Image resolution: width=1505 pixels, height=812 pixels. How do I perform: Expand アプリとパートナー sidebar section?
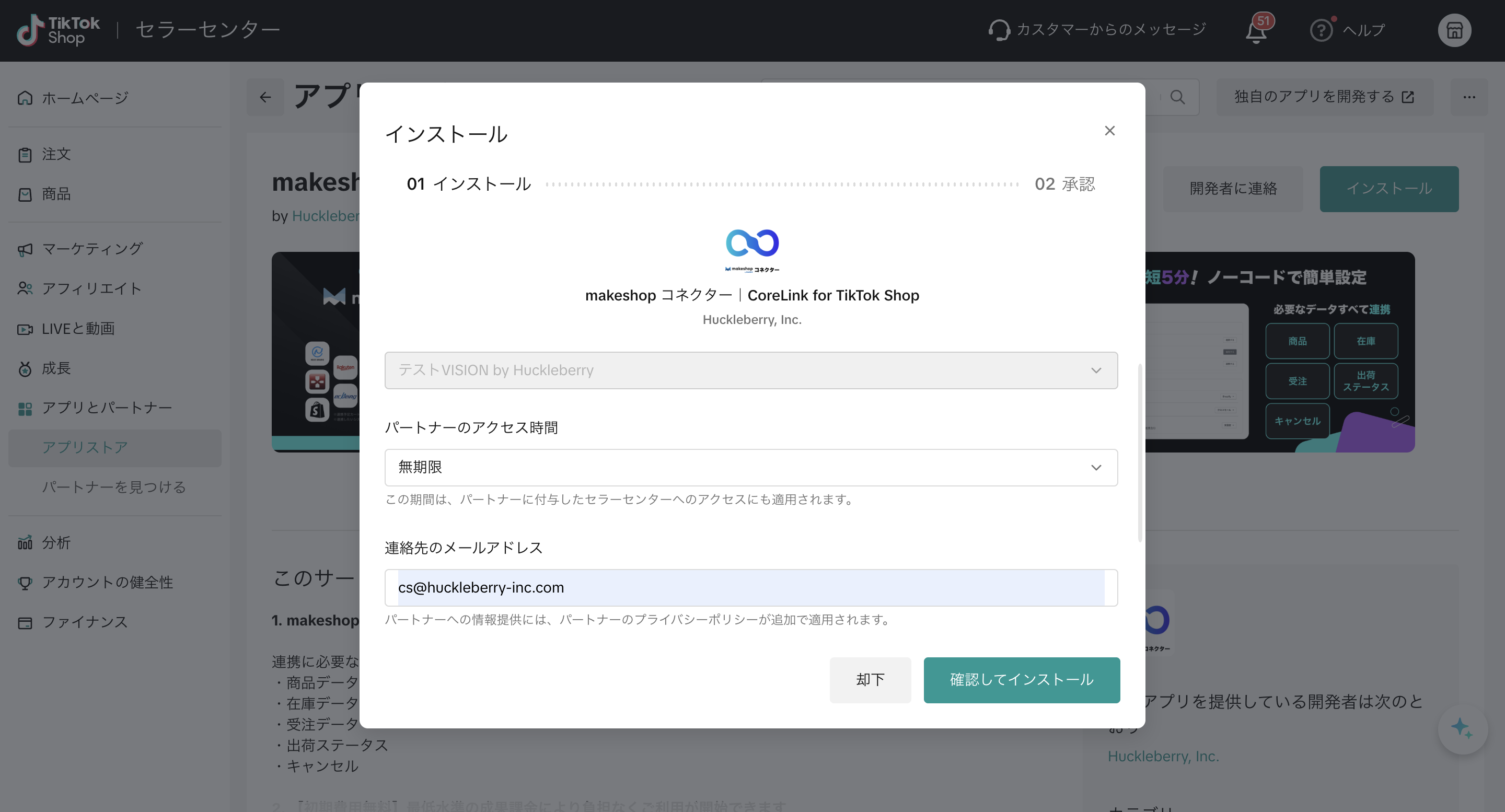pos(106,408)
